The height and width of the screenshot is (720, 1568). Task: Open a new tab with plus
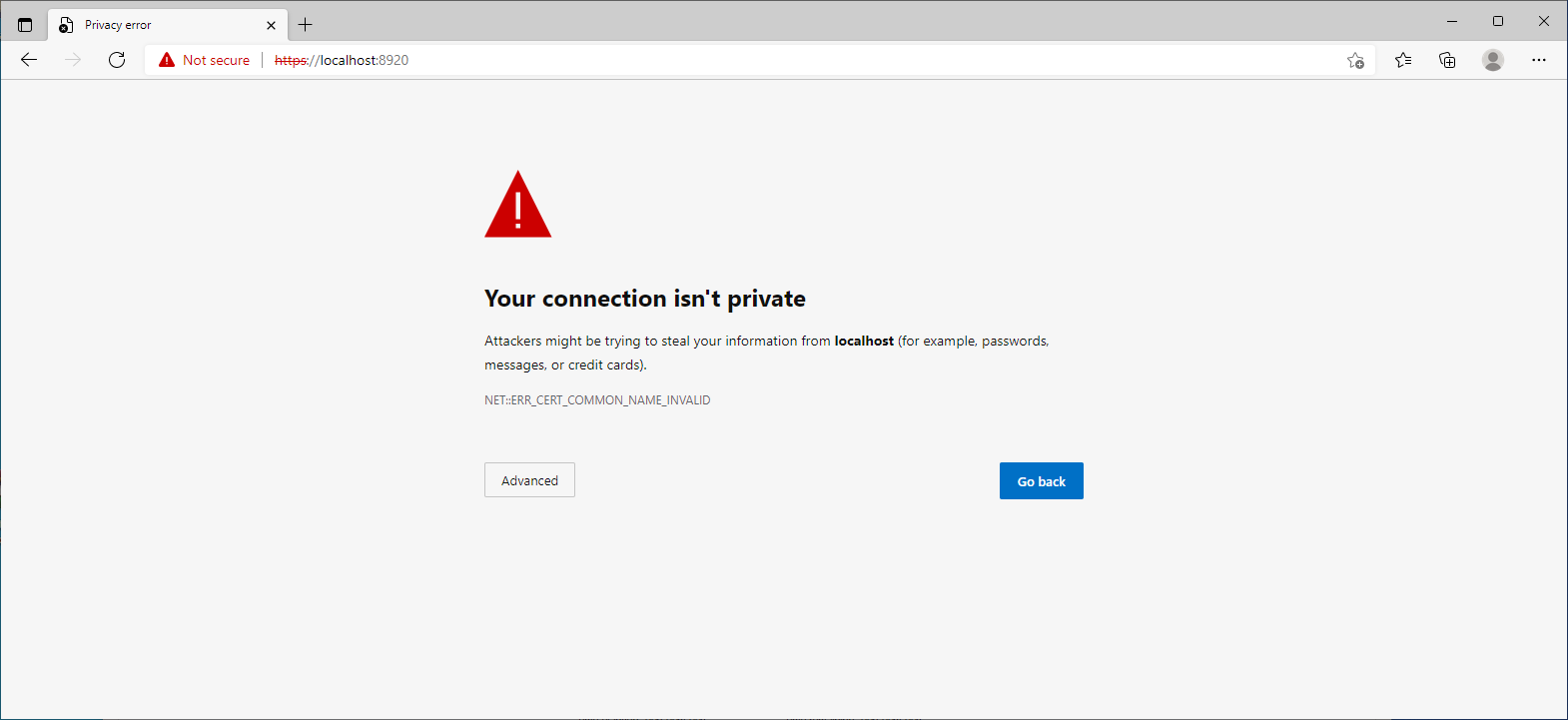point(306,25)
